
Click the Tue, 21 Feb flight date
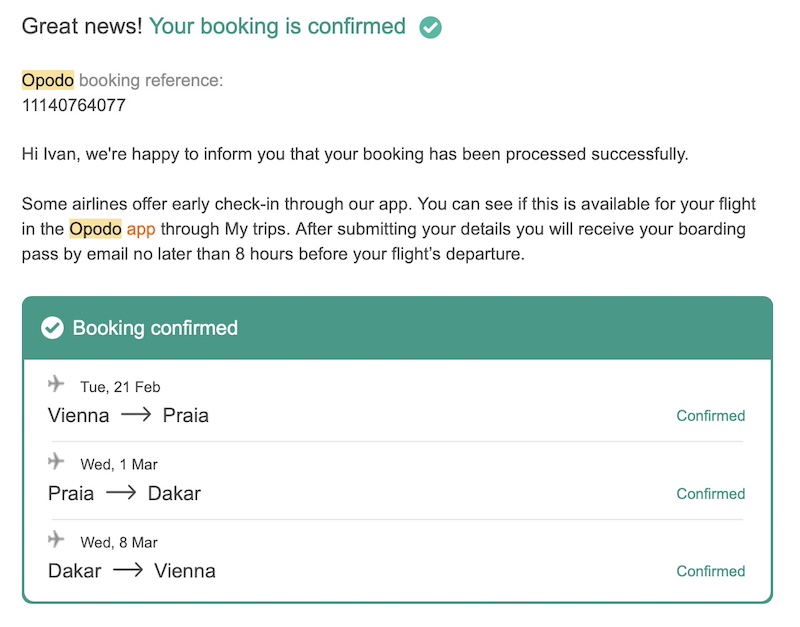120,387
